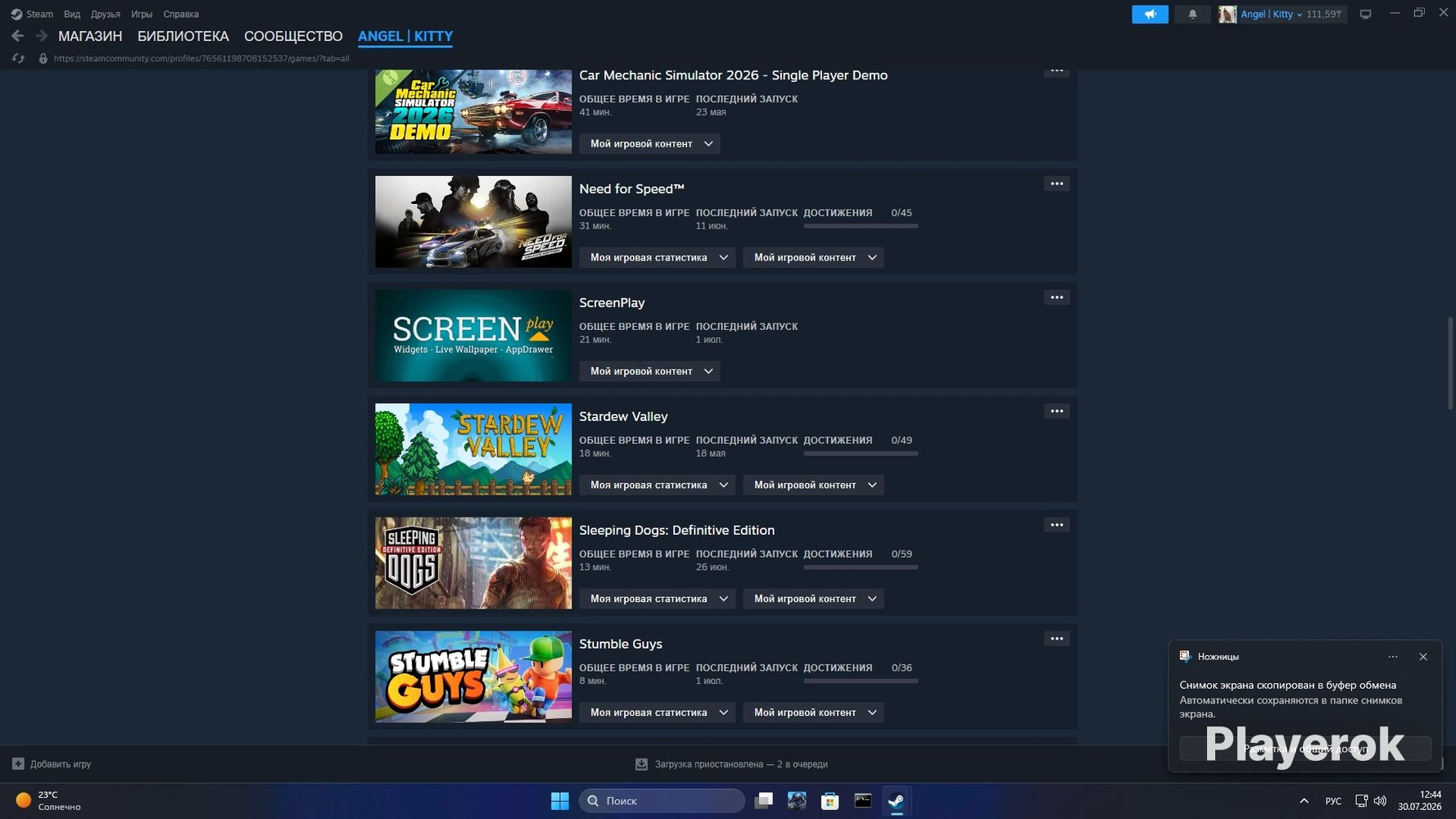This screenshot has width=1456, height=819.
Task: Click the page URL in the address bar
Action: point(201,58)
